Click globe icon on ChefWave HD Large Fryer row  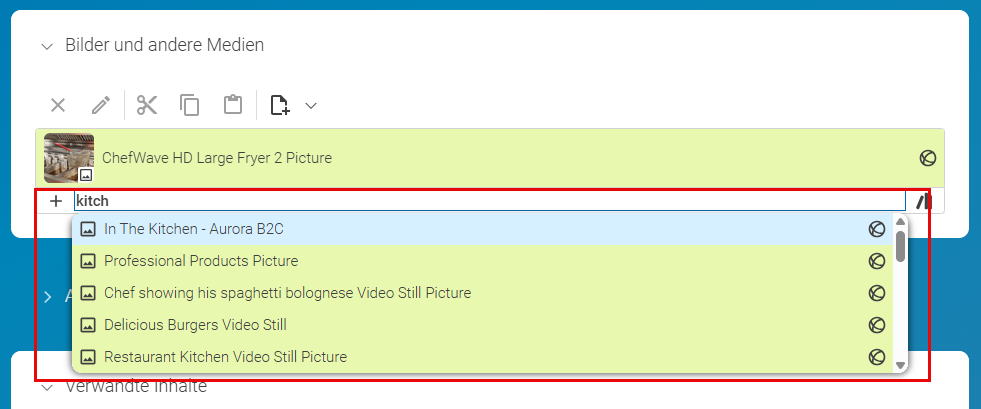[x=928, y=158]
